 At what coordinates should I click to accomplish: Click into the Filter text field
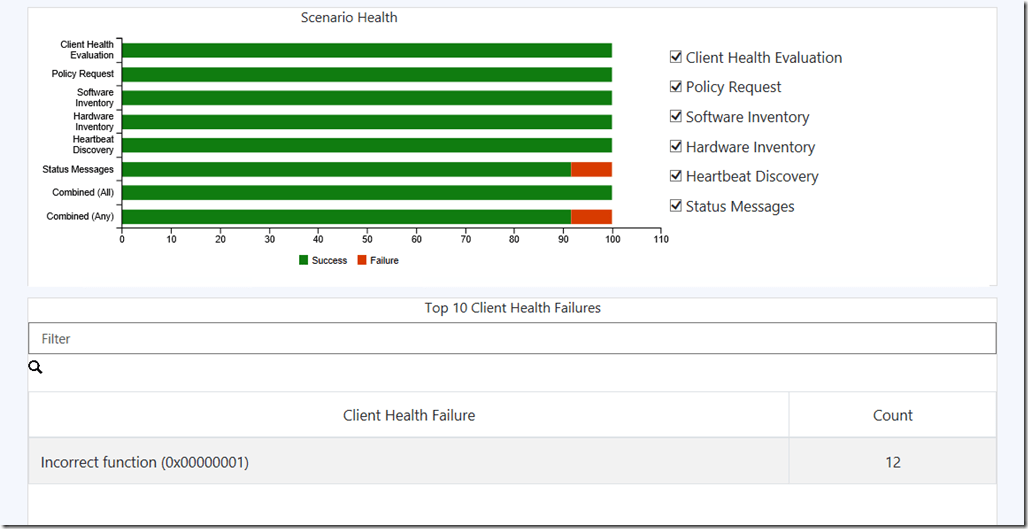512,339
